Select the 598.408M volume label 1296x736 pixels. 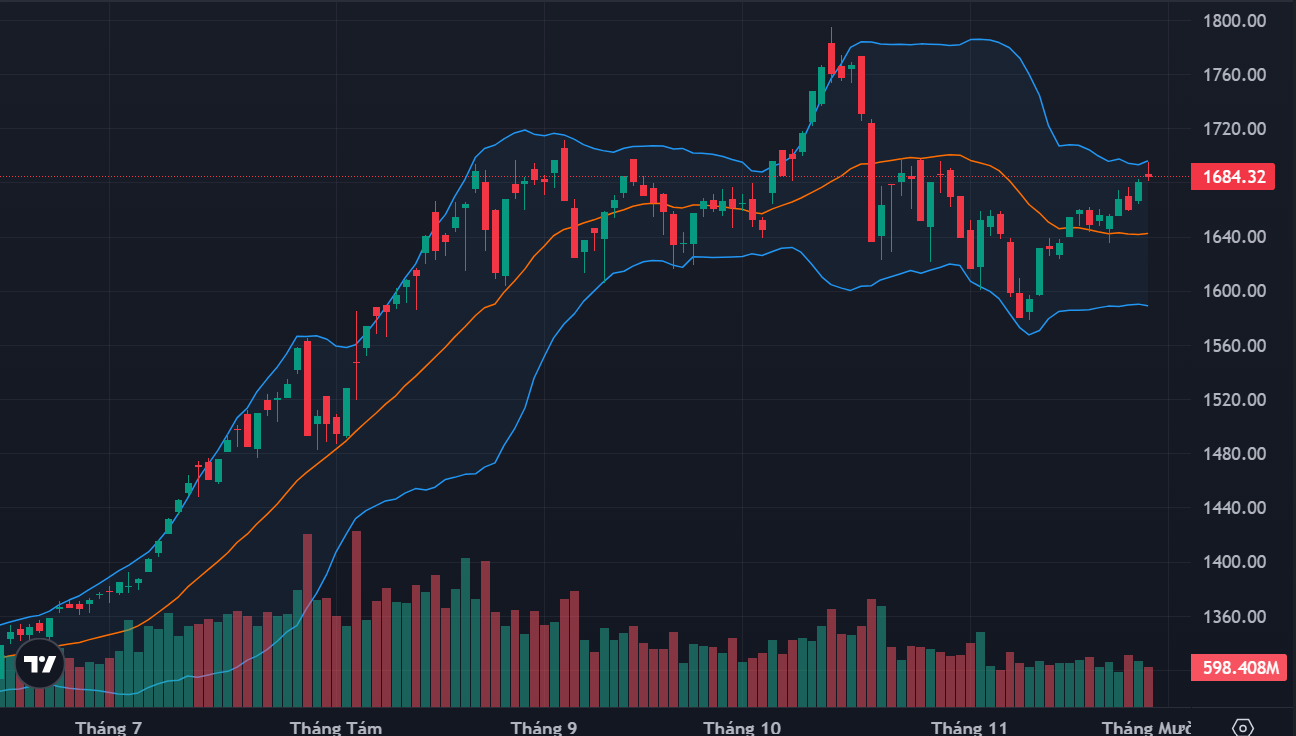(1238, 667)
